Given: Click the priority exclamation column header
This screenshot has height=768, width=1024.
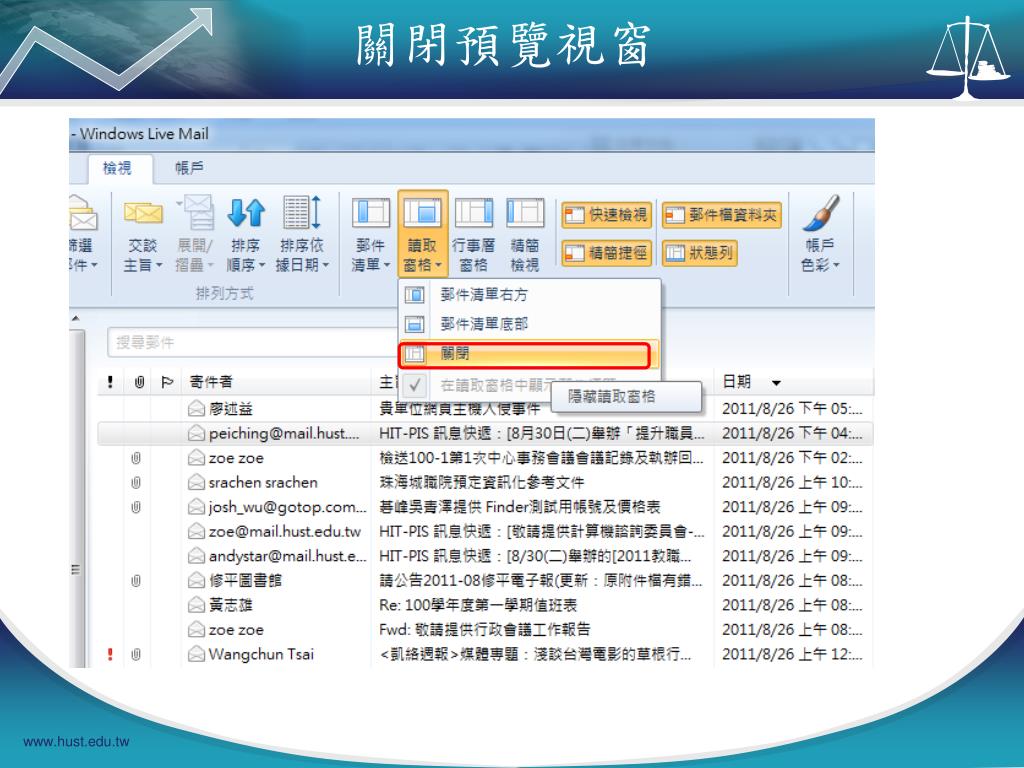Looking at the screenshot, I should [x=110, y=381].
